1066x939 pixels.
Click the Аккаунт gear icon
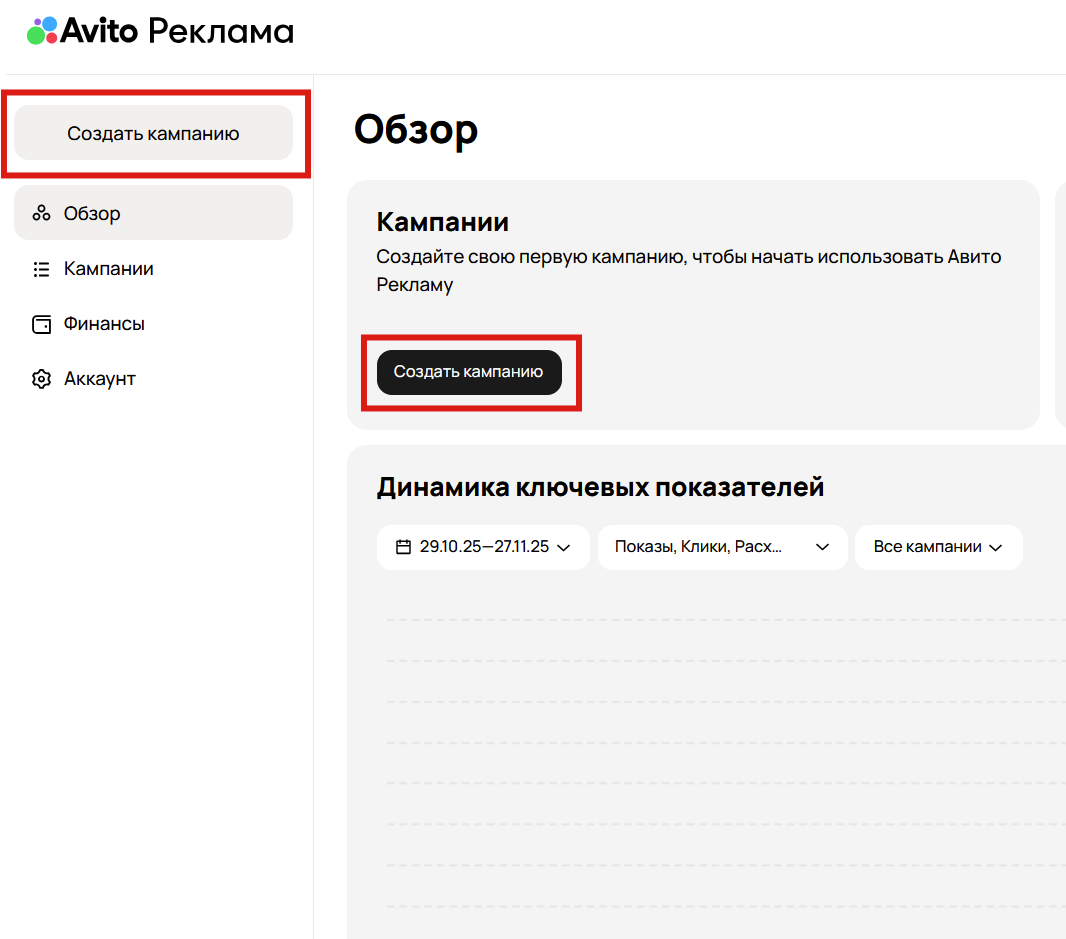pyautogui.click(x=41, y=378)
